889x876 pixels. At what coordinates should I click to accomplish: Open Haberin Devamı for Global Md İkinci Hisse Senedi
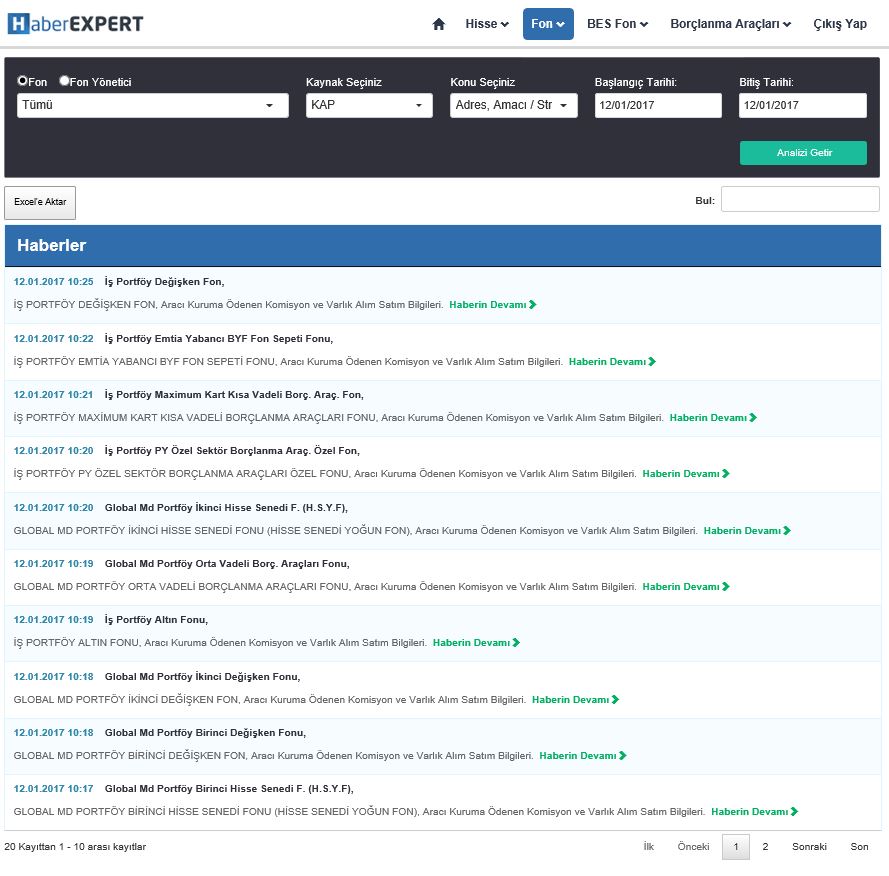[747, 531]
